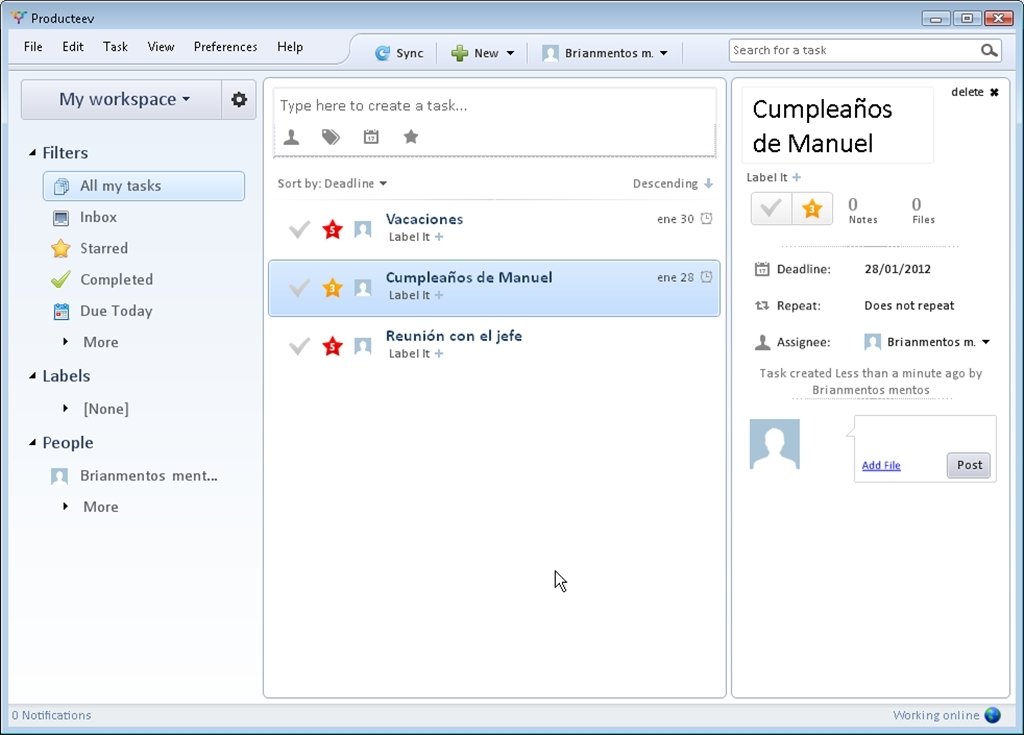Click Repeat arrows icon in detail panel
This screenshot has height=735, width=1024.
pos(762,306)
